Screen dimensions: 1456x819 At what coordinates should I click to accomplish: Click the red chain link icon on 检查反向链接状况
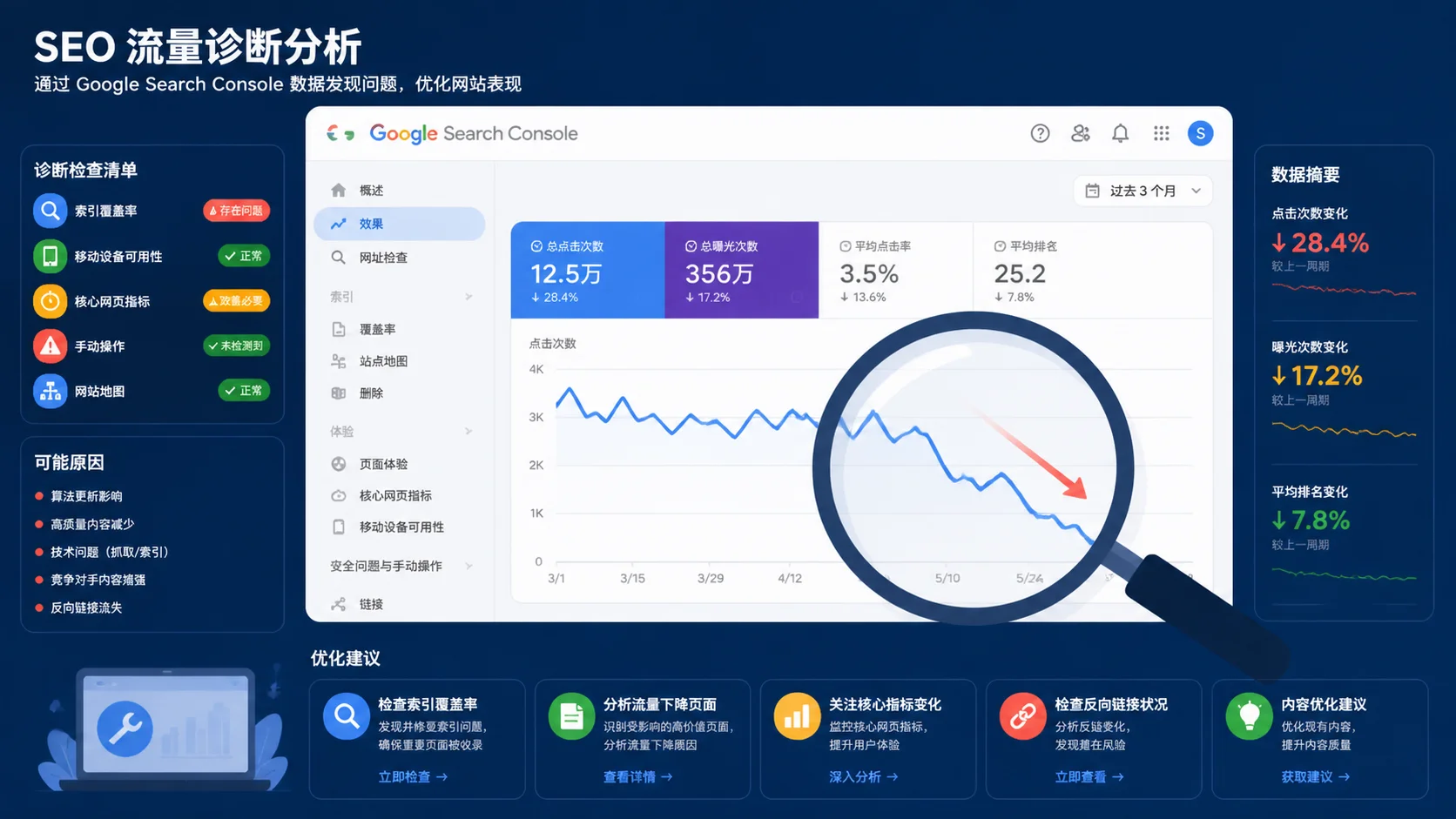pyautogui.click(x=1023, y=716)
